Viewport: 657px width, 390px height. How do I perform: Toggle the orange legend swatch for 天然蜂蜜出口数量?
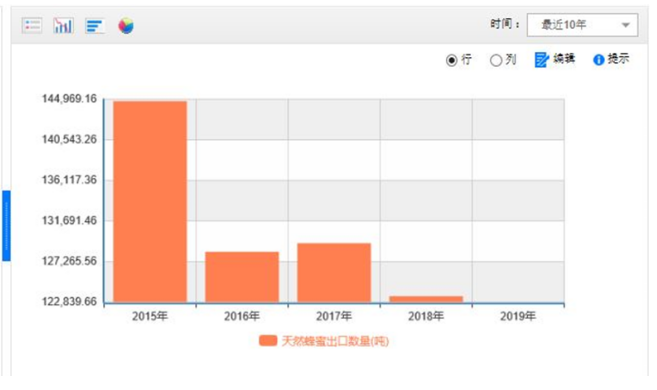click(x=268, y=341)
